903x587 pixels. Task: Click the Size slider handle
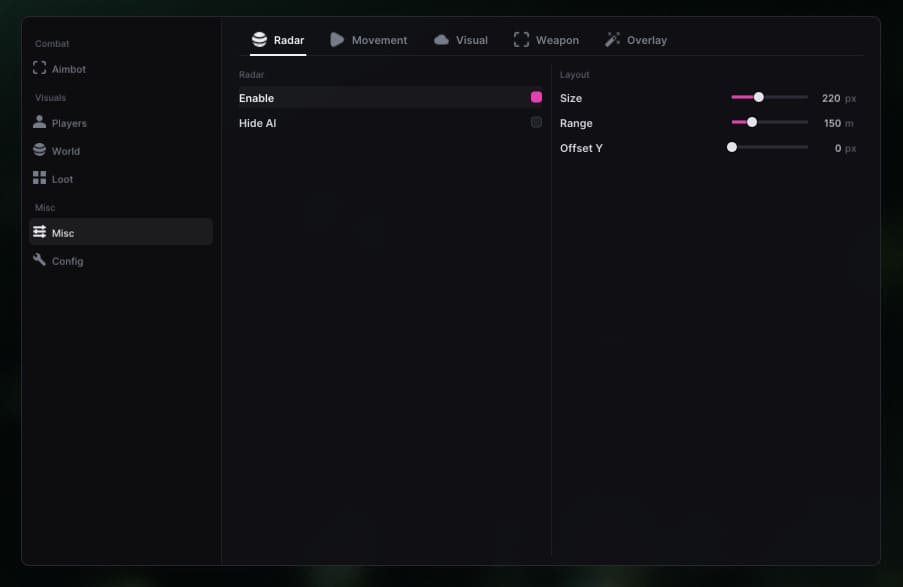pyautogui.click(x=759, y=97)
